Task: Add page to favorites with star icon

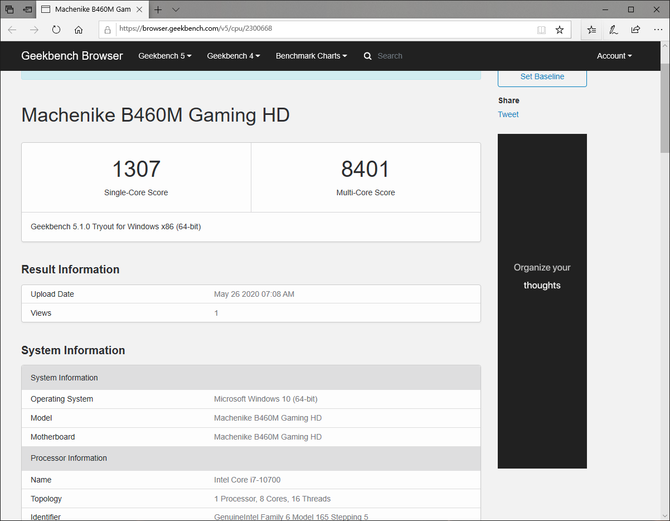Action: click(x=560, y=30)
